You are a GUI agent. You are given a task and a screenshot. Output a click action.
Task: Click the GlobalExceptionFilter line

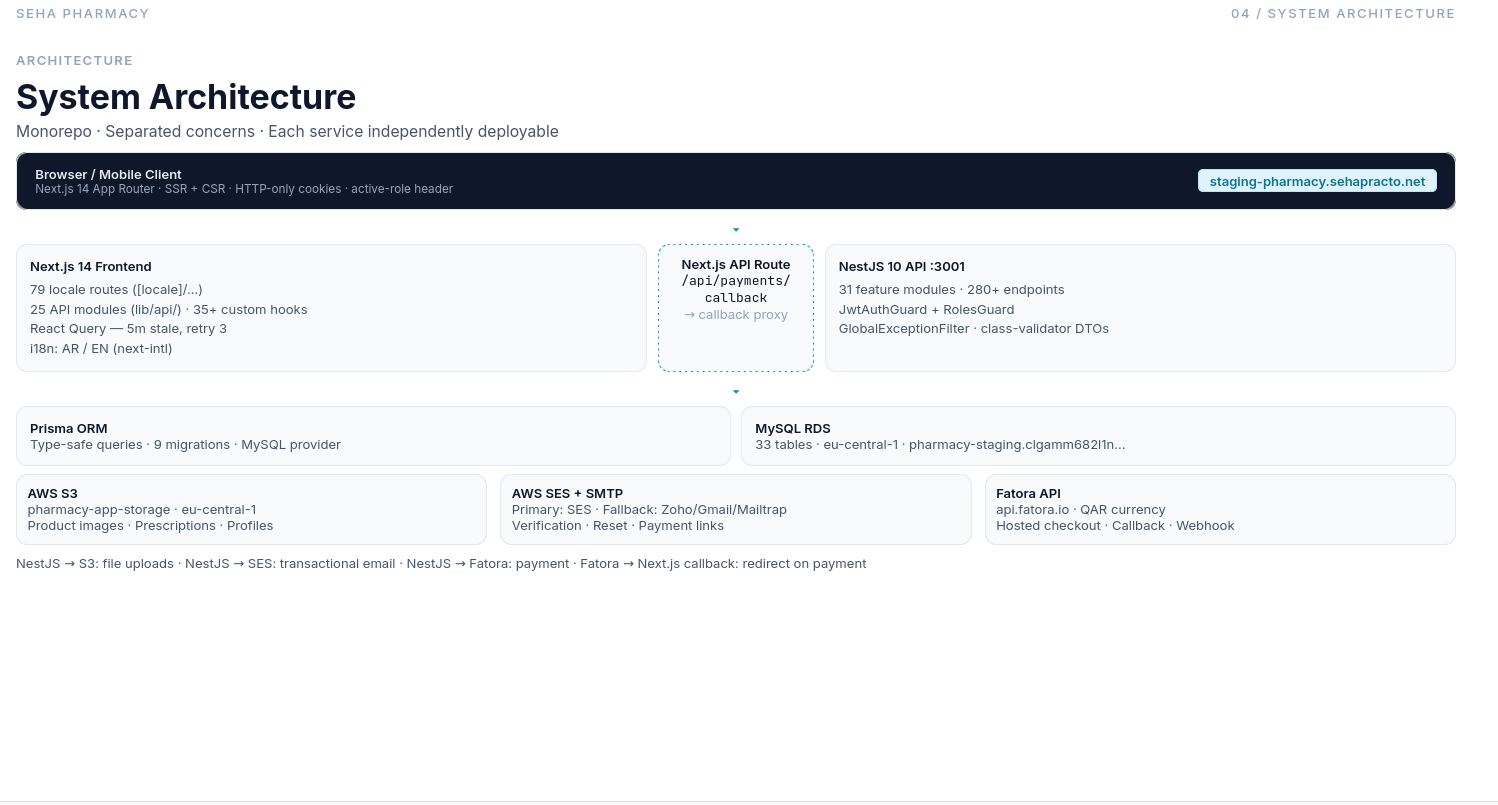point(974,329)
